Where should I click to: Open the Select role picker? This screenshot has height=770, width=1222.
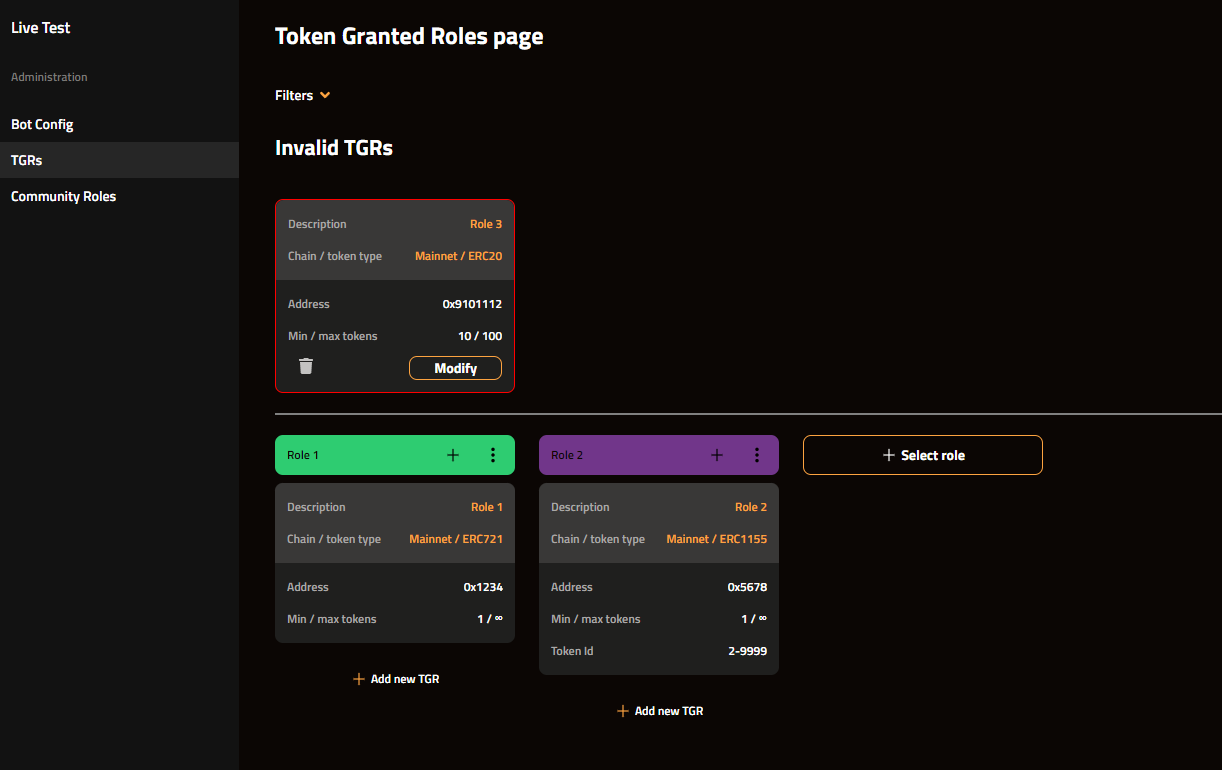click(922, 455)
